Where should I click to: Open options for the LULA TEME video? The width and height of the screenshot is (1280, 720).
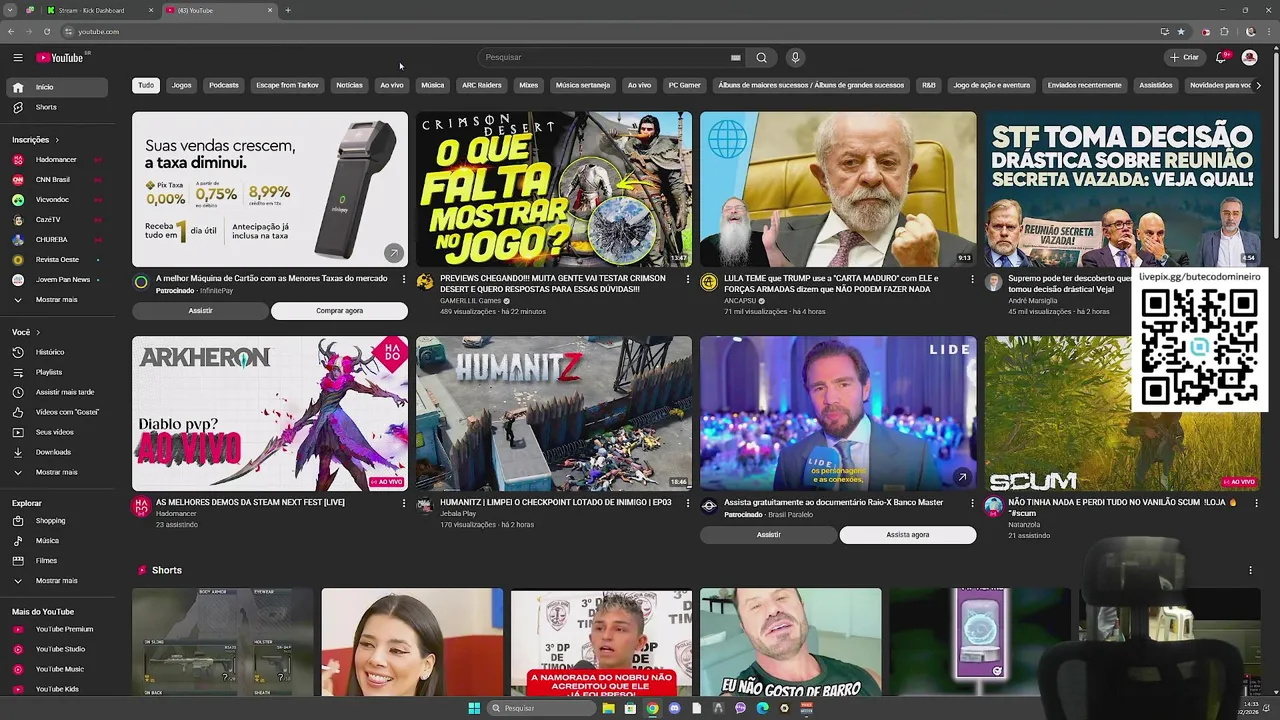tap(972, 279)
